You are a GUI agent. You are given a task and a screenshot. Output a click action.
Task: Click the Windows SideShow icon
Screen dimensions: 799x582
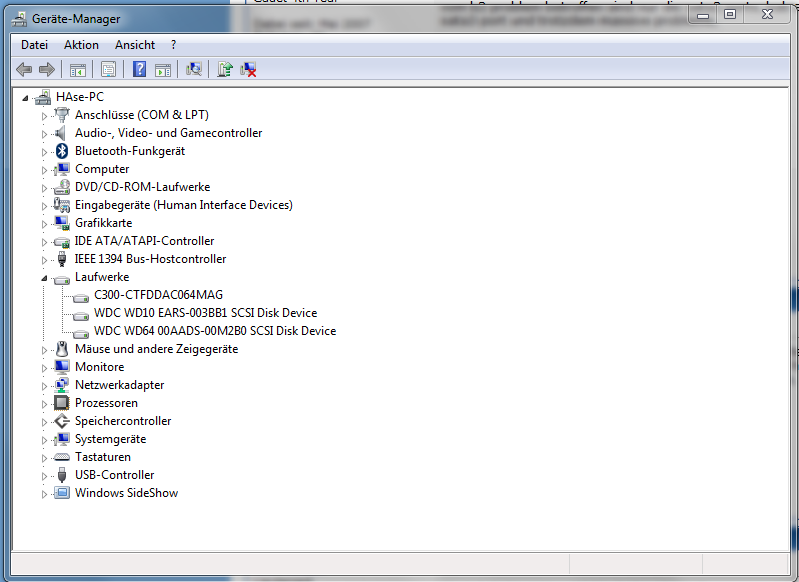coord(62,493)
